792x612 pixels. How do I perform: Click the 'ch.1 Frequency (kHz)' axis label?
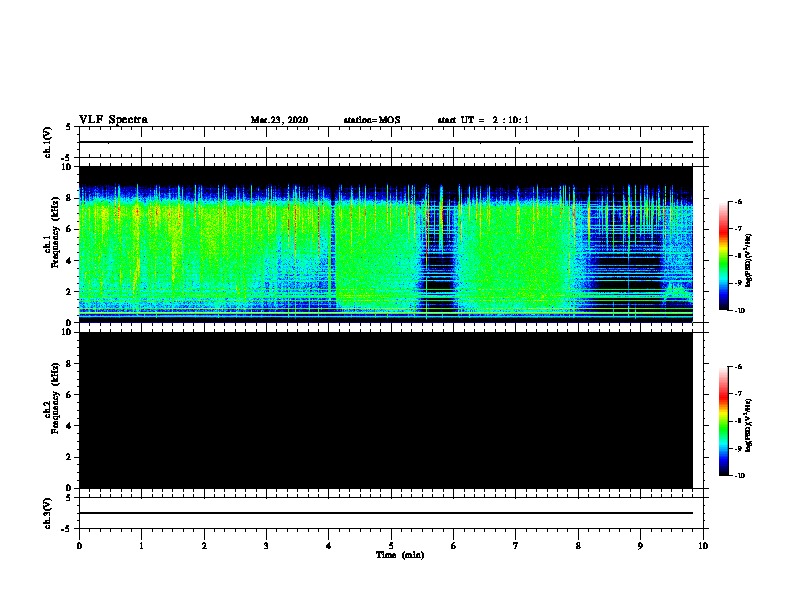tap(52, 232)
